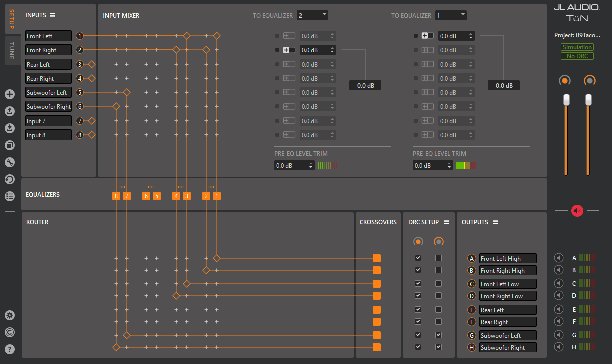Uncheck first DRC checkbox for Front Left High

pyautogui.click(x=418, y=258)
